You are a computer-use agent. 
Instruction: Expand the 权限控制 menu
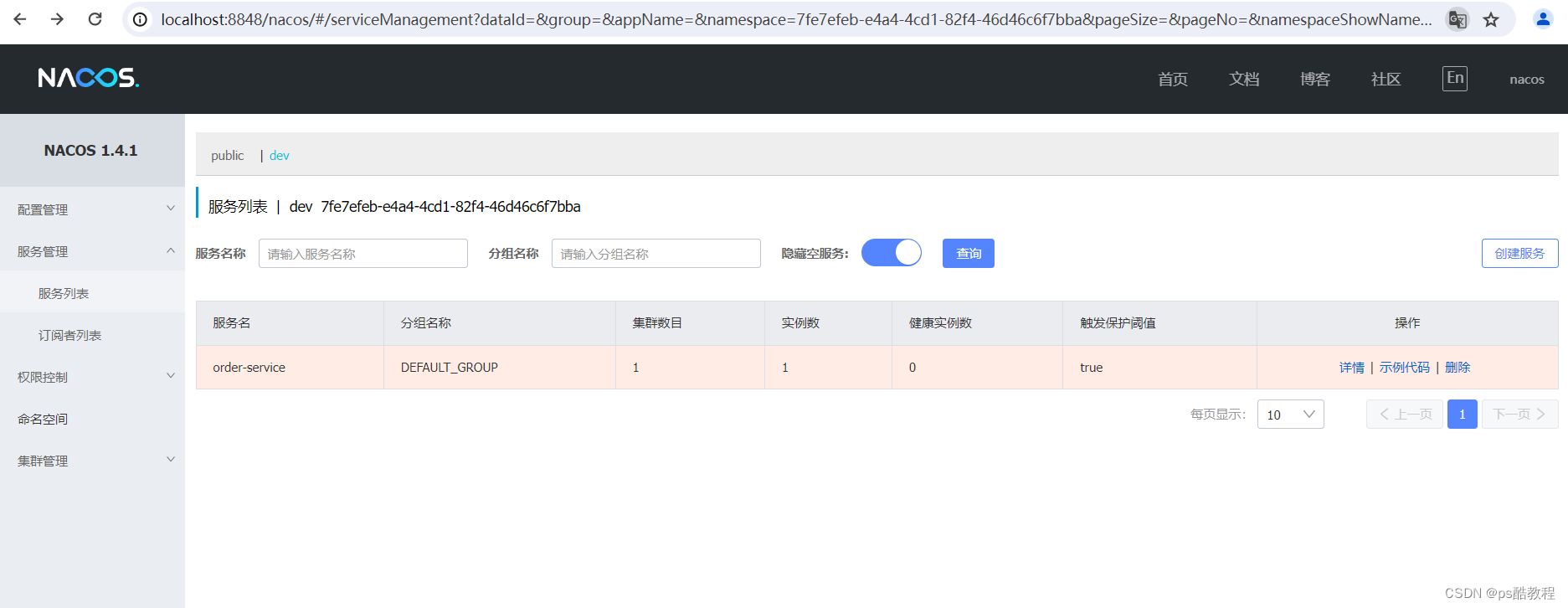[92, 377]
